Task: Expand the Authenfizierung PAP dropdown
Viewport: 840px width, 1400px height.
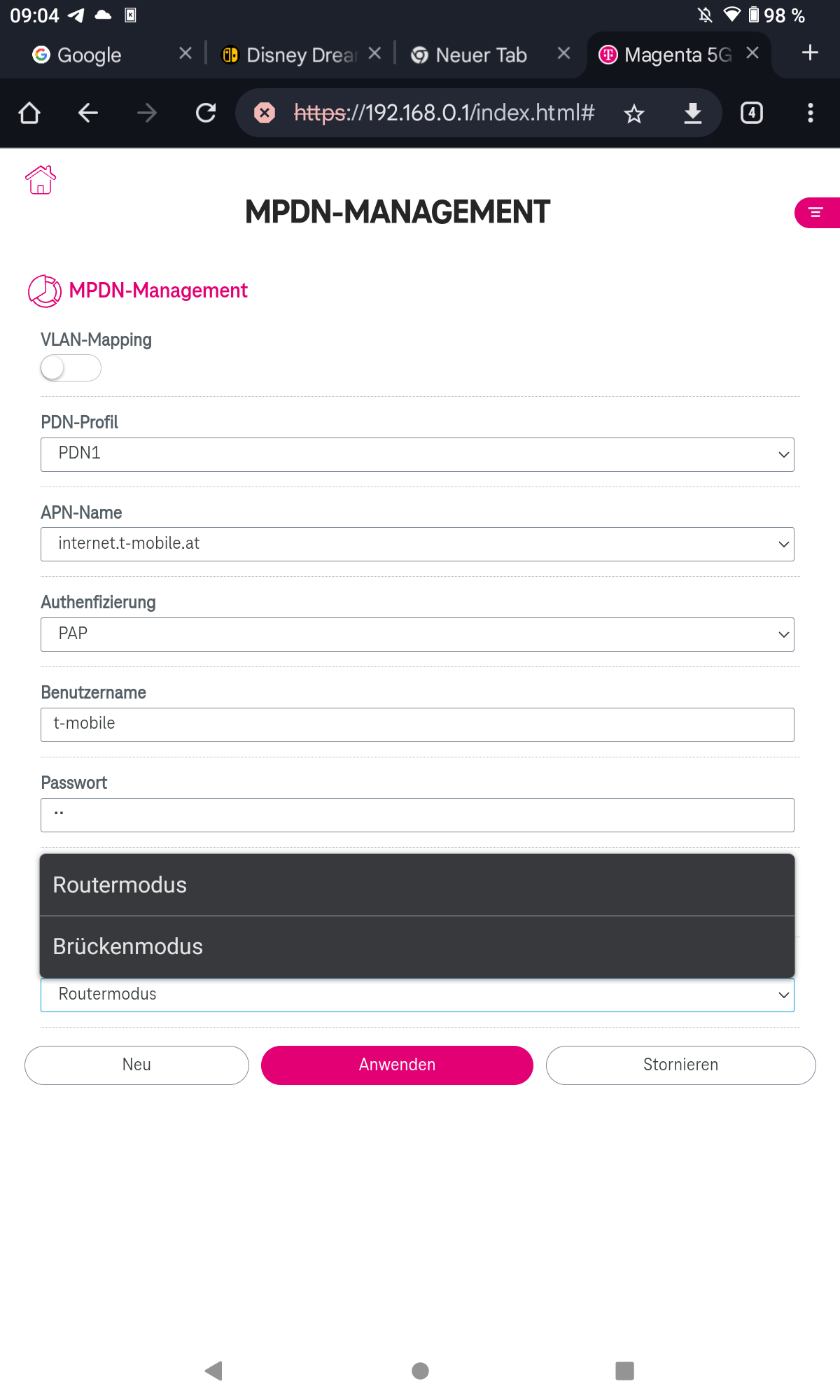Action: pyautogui.click(x=417, y=635)
